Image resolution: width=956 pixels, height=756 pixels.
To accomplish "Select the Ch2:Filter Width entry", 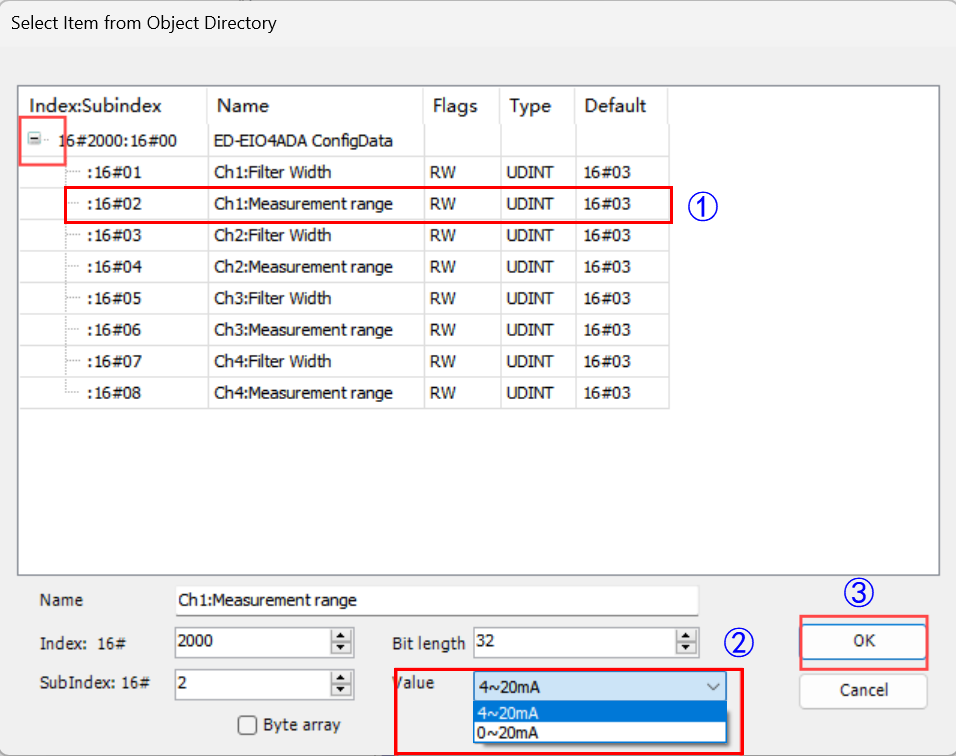I will tap(272, 235).
